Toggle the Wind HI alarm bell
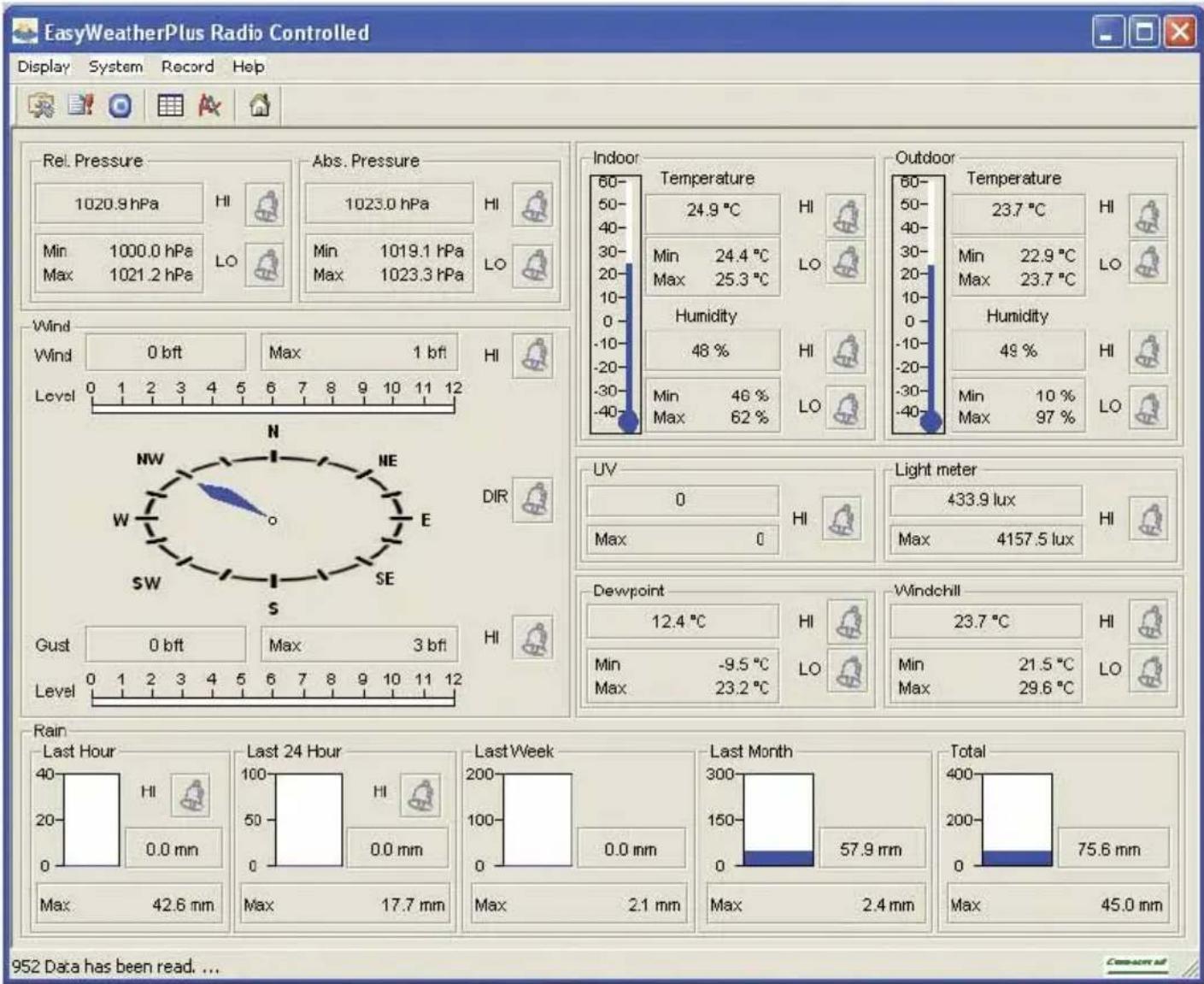The height and width of the screenshot is (984, 1204). click(533, 356)
